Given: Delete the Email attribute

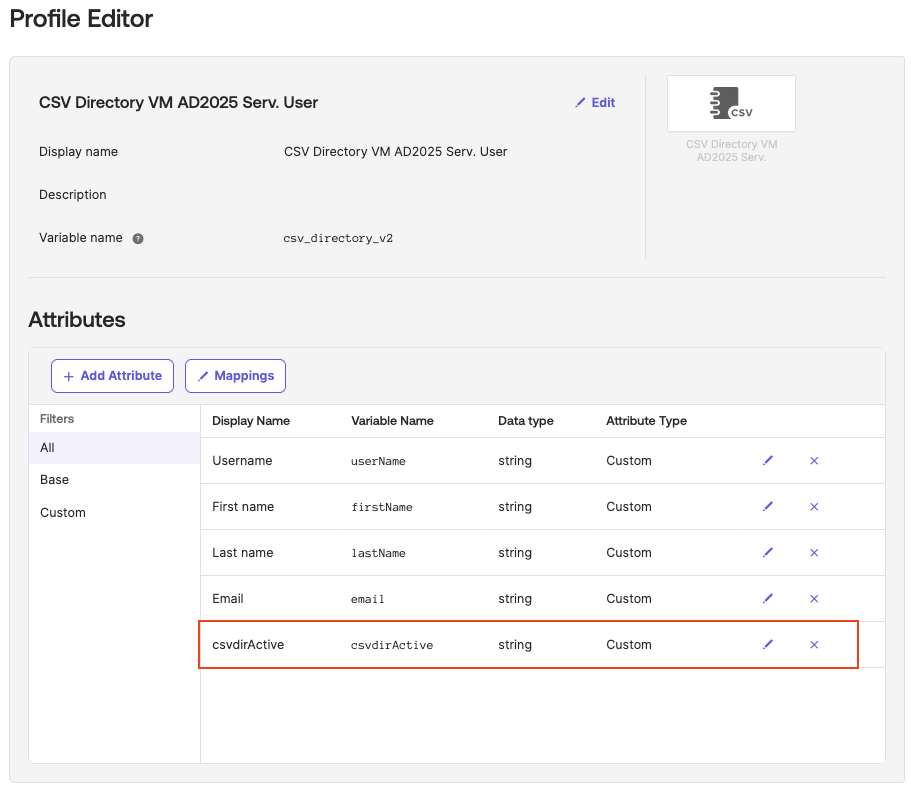Looking at the screenshot, I should pyautogui.click(x=814, y=599).
